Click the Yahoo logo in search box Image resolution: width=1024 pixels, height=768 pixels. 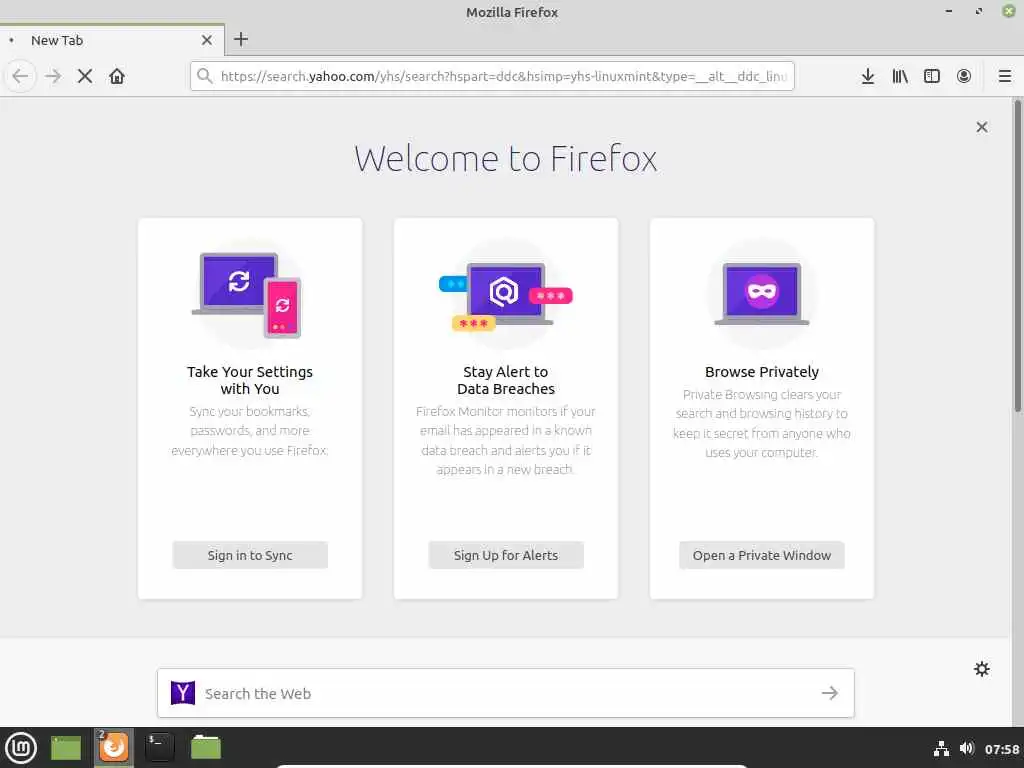[x=183, y=693]
